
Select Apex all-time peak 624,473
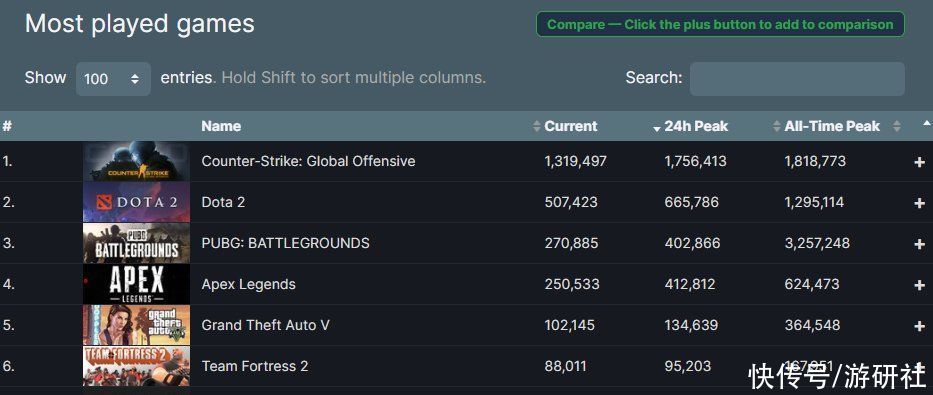(812, 284)
